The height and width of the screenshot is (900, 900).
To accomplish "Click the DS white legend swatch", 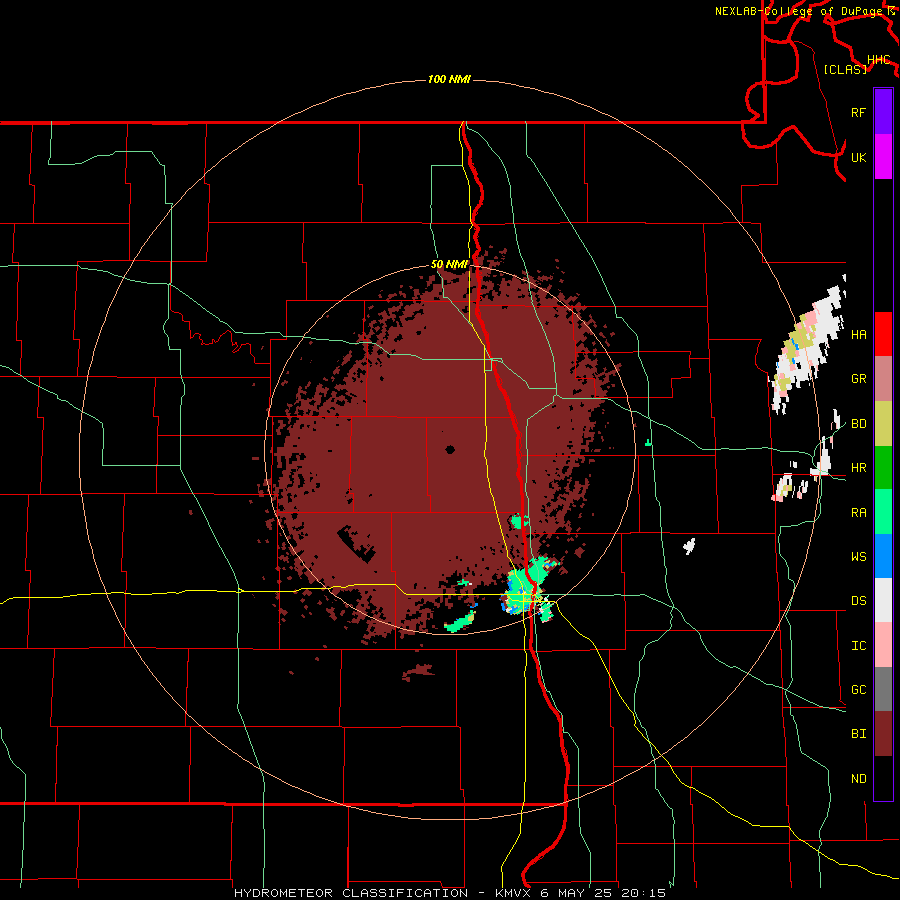I will [883, 600].
